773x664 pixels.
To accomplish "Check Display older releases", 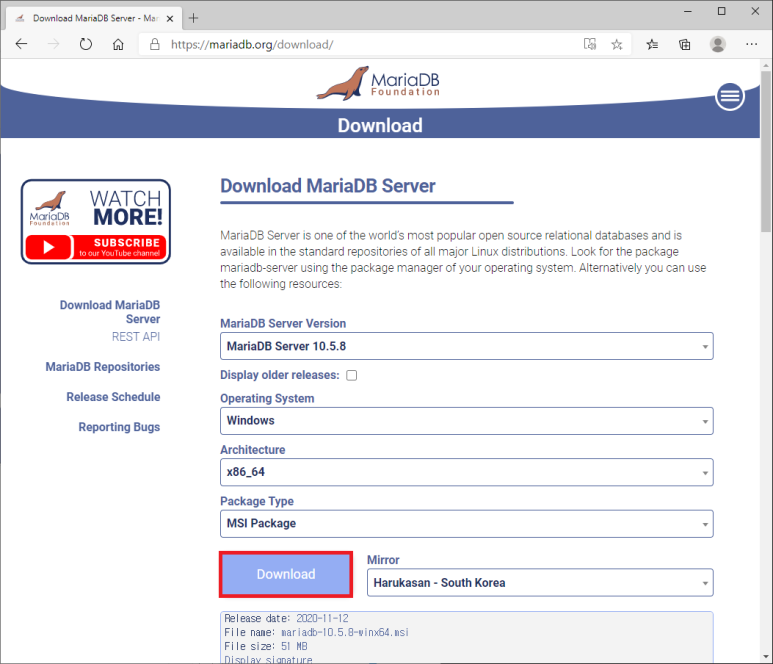I will [x=351, y=376].
